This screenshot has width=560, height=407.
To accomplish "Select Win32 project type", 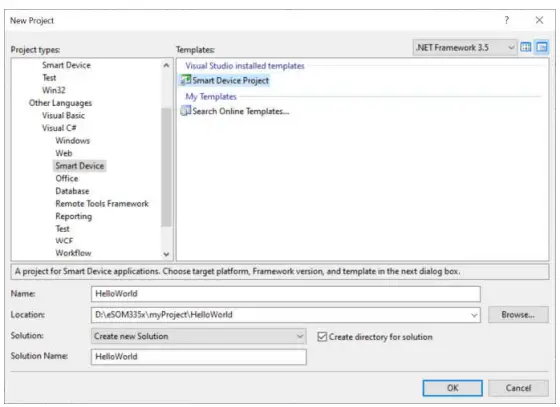I will pos(54,90).
